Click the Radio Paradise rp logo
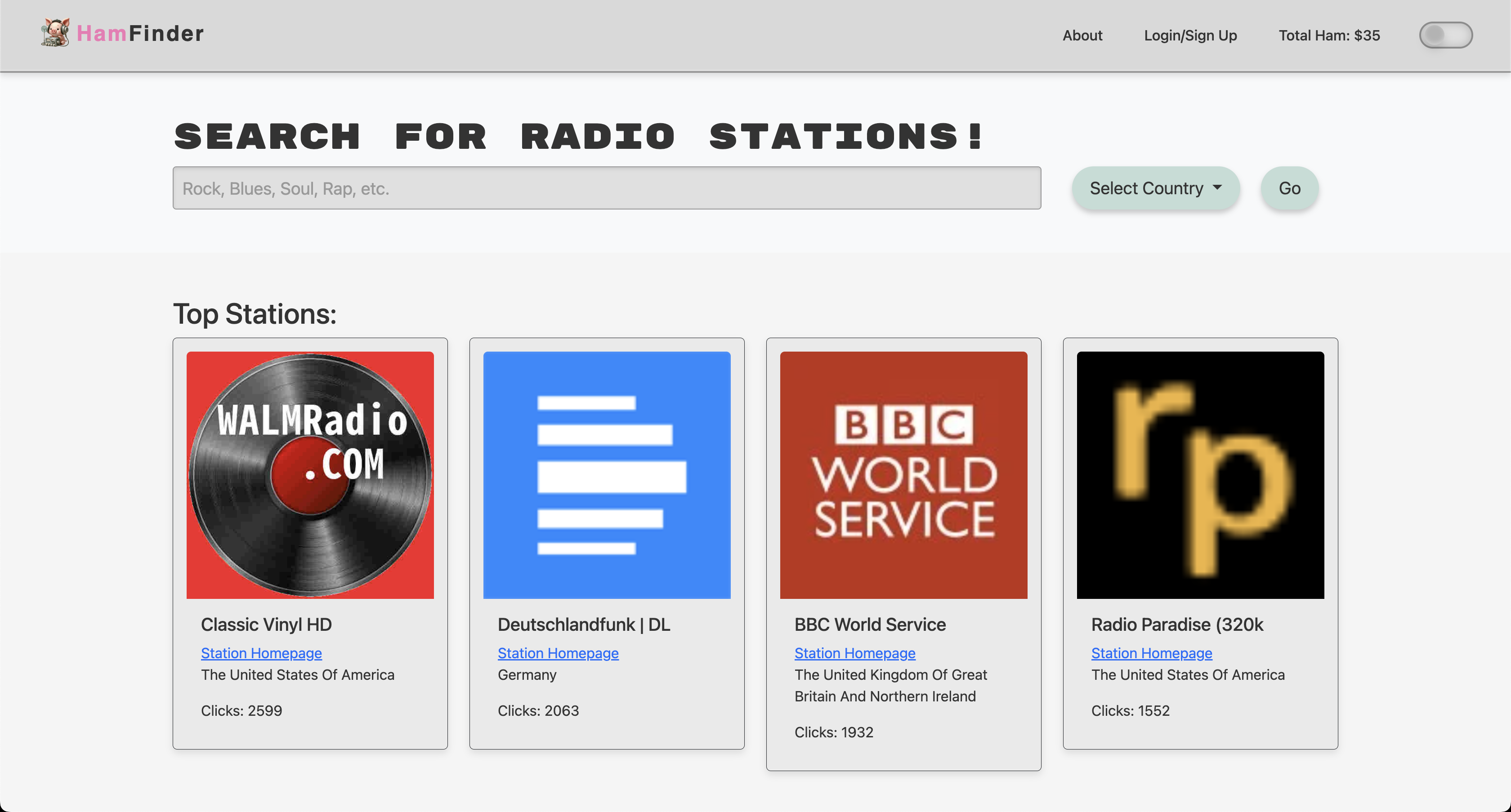 click(1200, 475)
